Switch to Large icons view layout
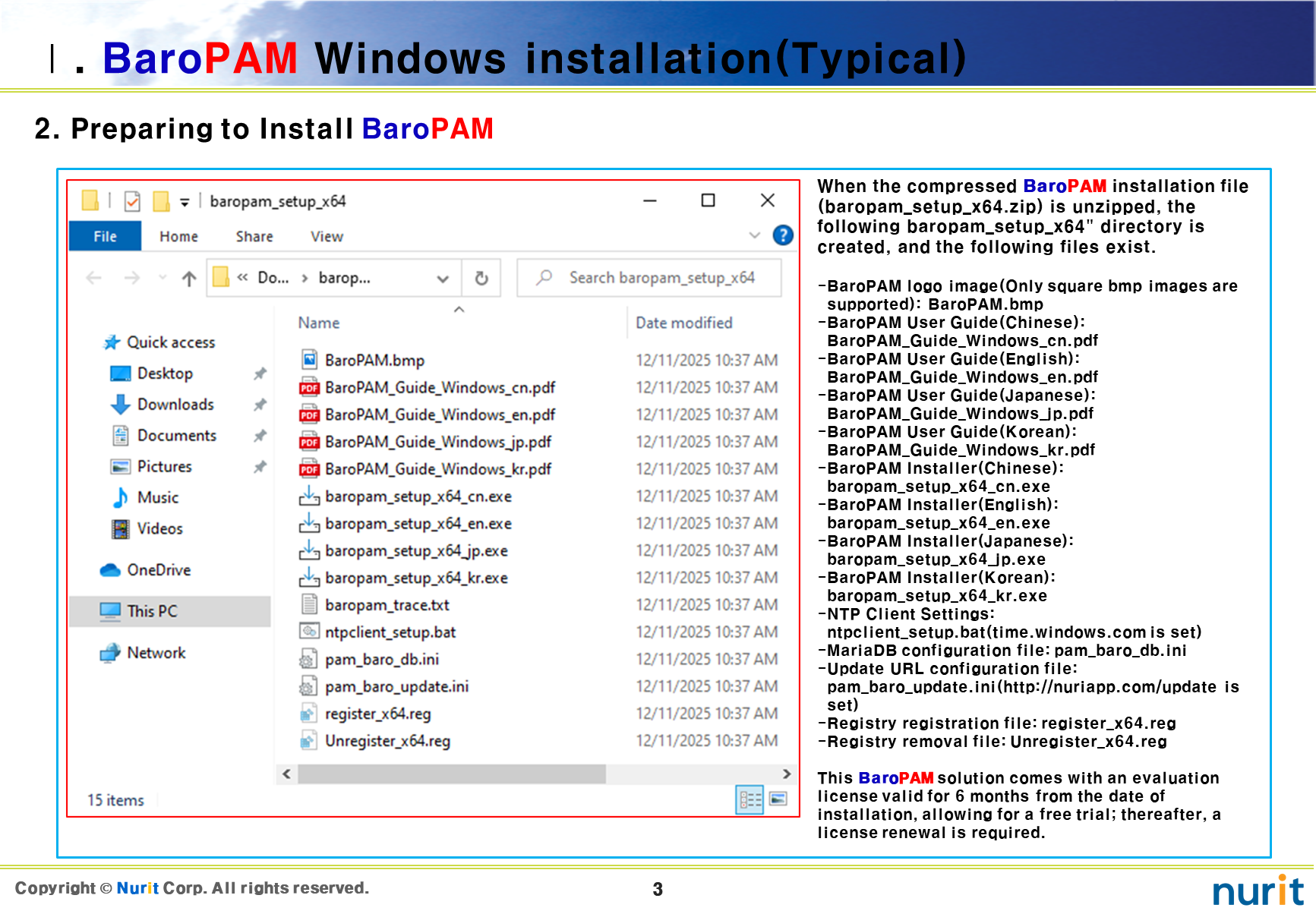 click(x=778, y=799)
